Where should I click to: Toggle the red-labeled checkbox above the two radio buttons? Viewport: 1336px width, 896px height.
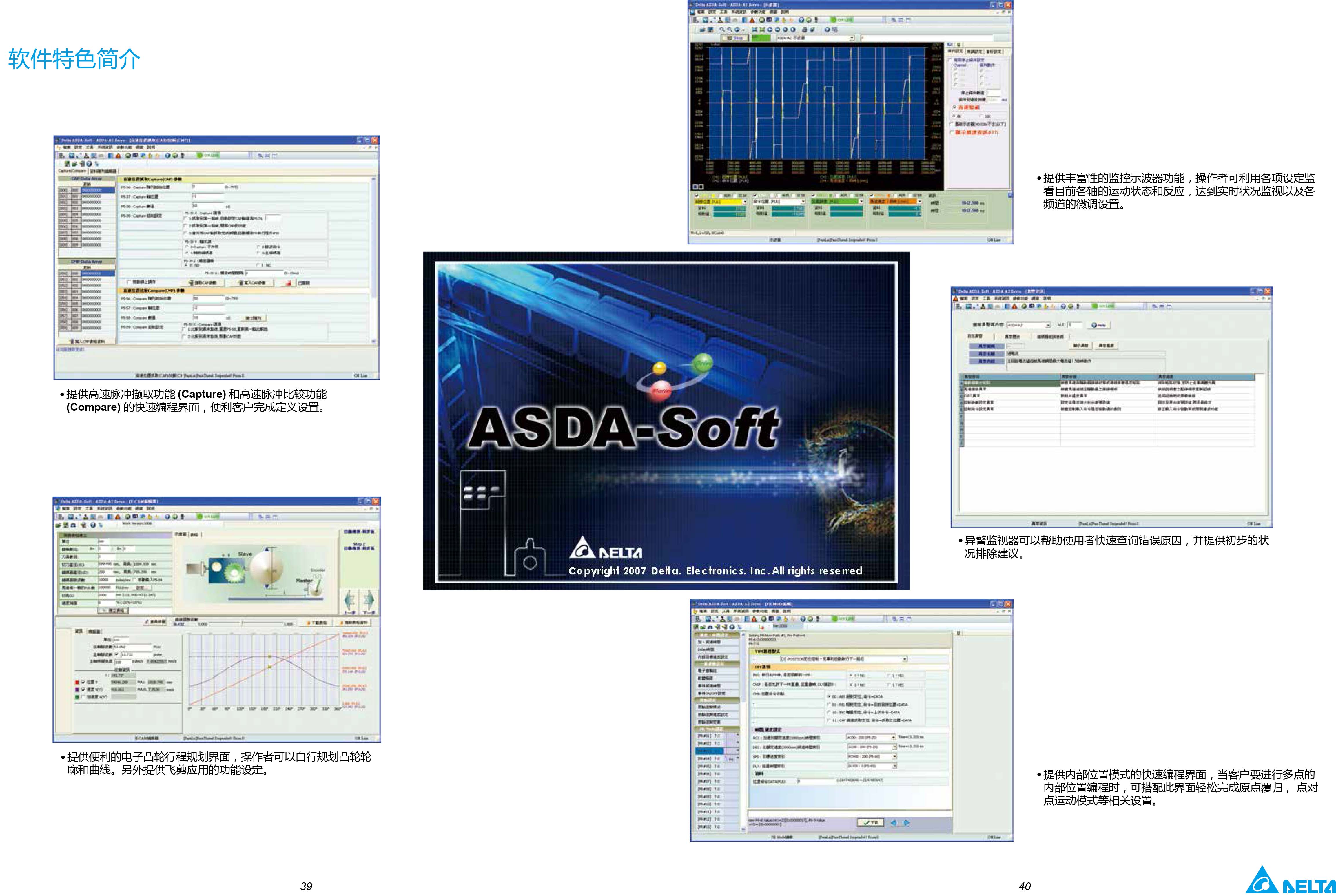[x=954, y=107]
